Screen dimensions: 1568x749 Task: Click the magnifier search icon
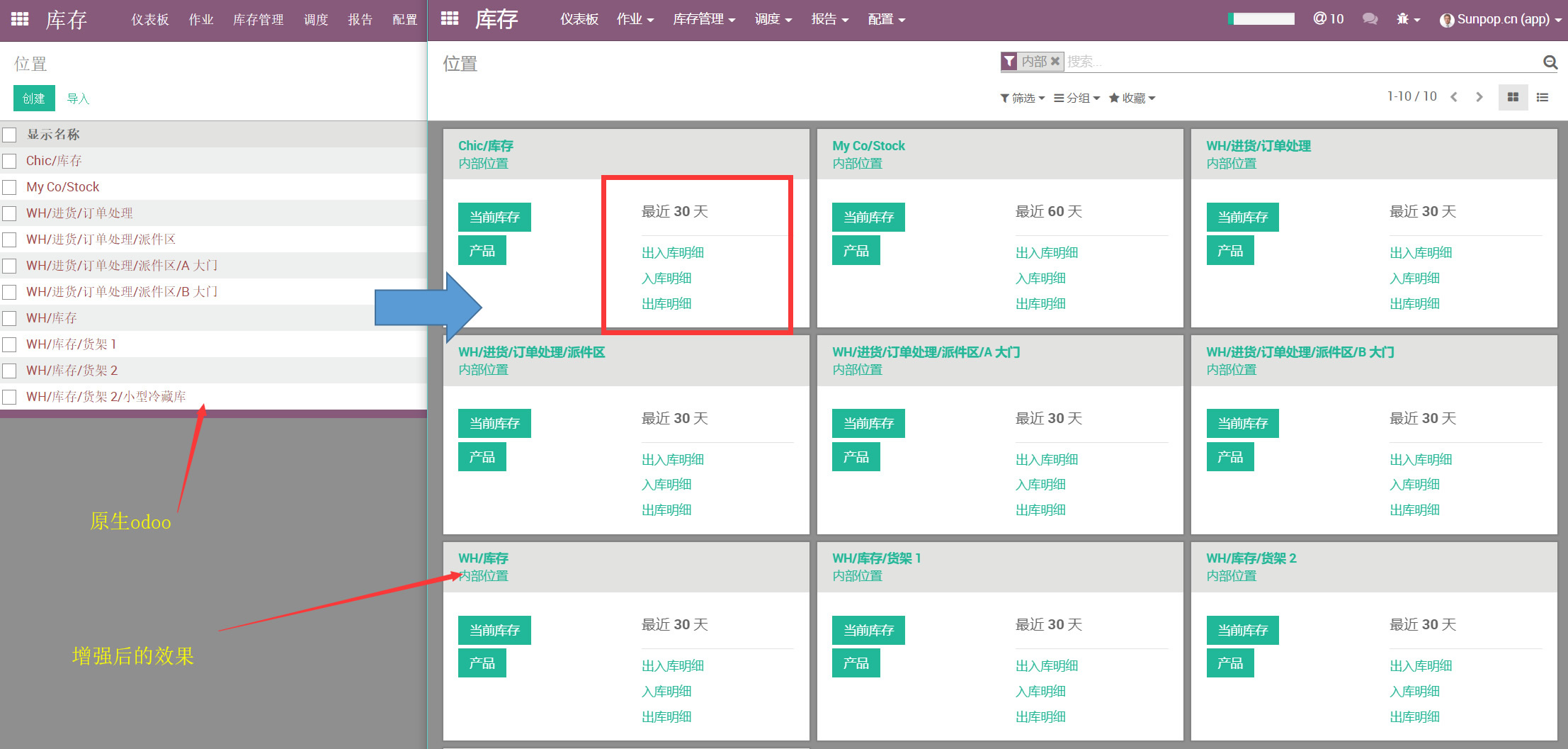[1550, 62]
